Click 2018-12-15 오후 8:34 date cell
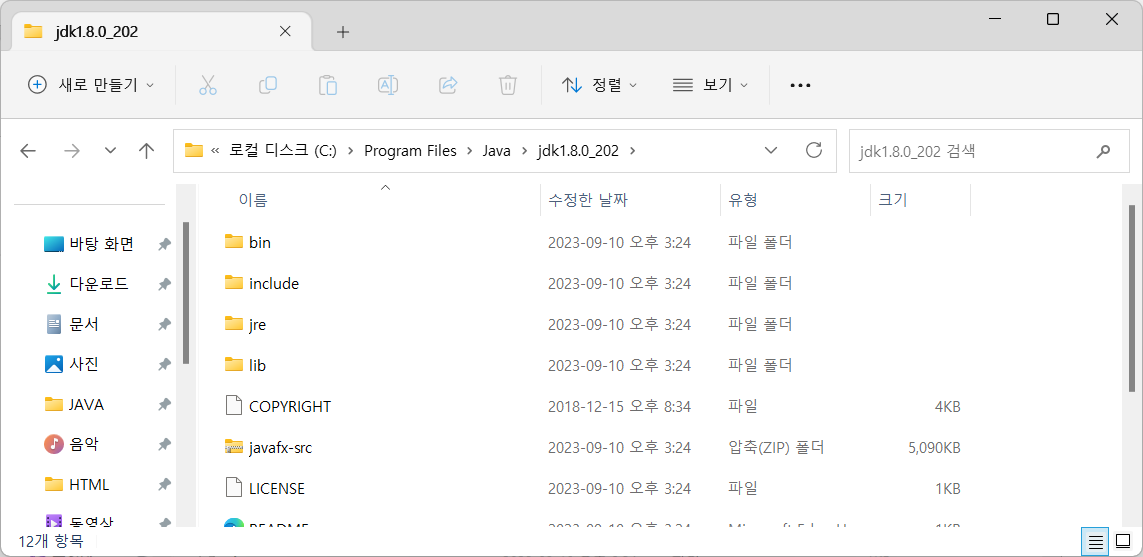 [x=620, y=407]
